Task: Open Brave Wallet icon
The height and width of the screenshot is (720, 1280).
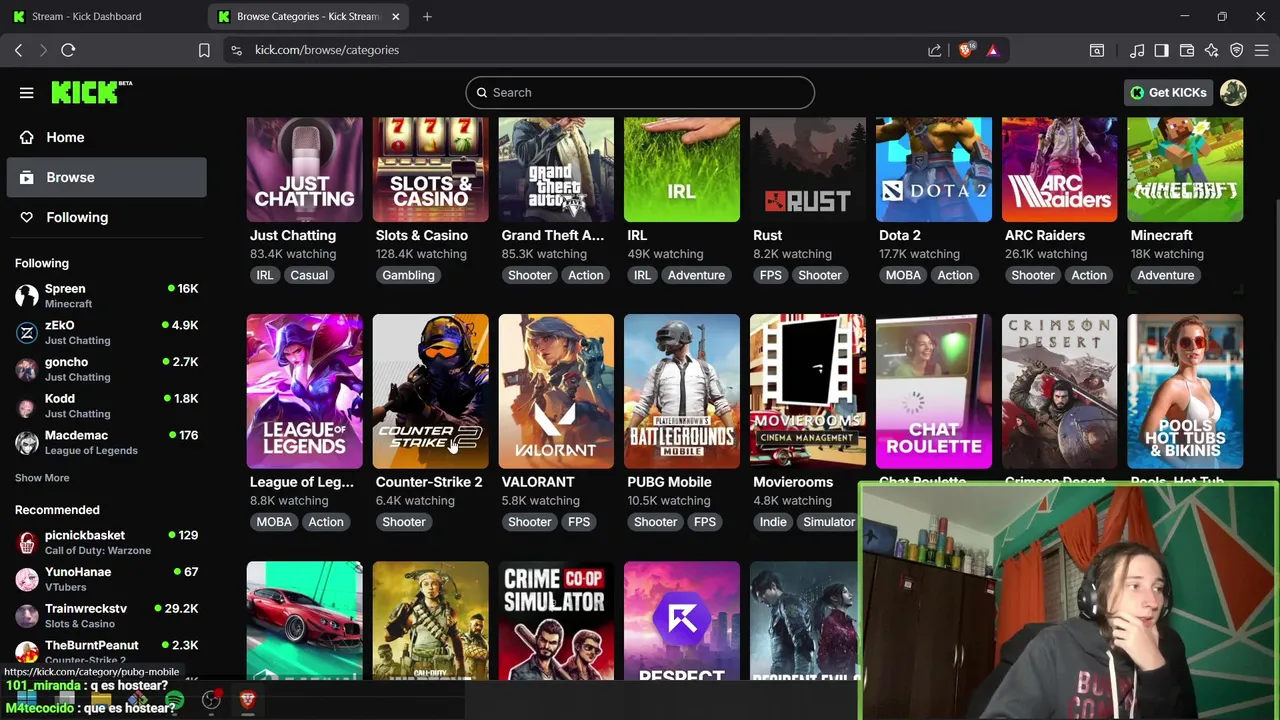Action: (1187, 50)
